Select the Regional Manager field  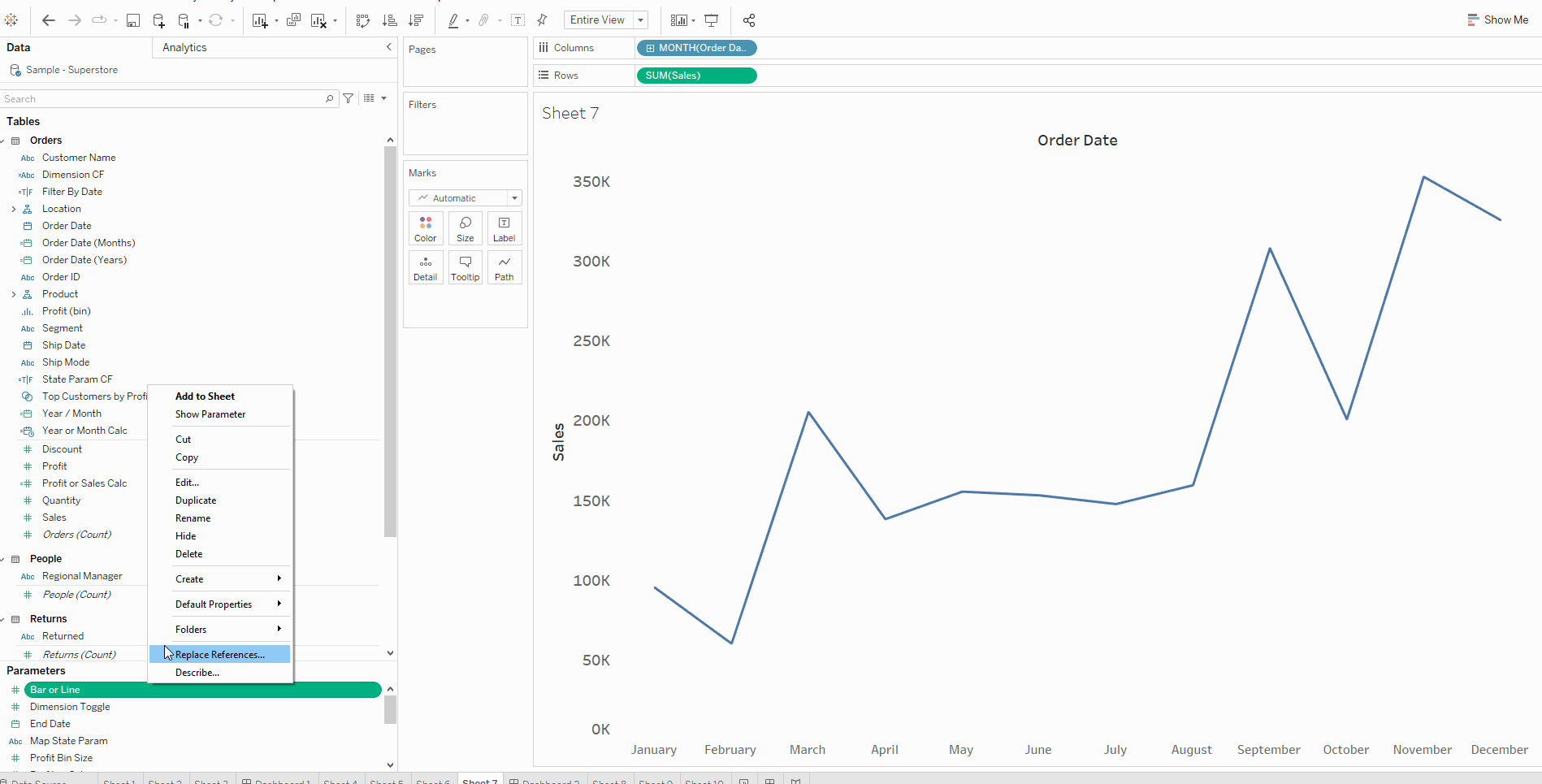pyautogui.click(x=82, y=576)
